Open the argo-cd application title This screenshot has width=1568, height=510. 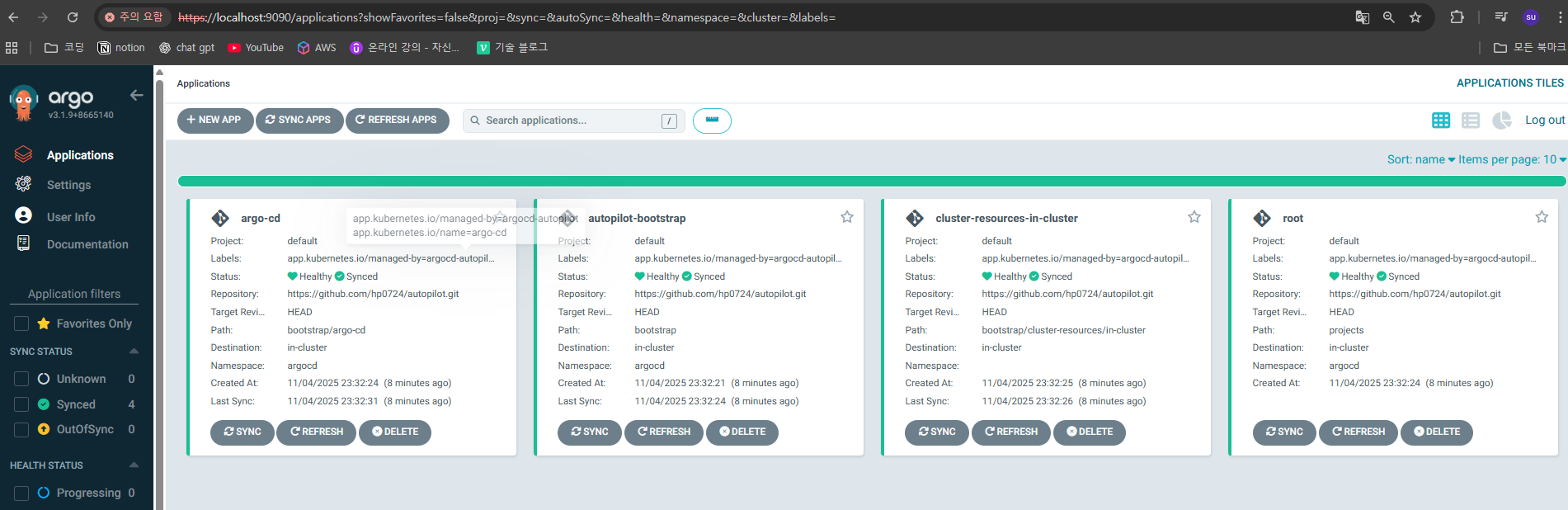click(261, 218)
